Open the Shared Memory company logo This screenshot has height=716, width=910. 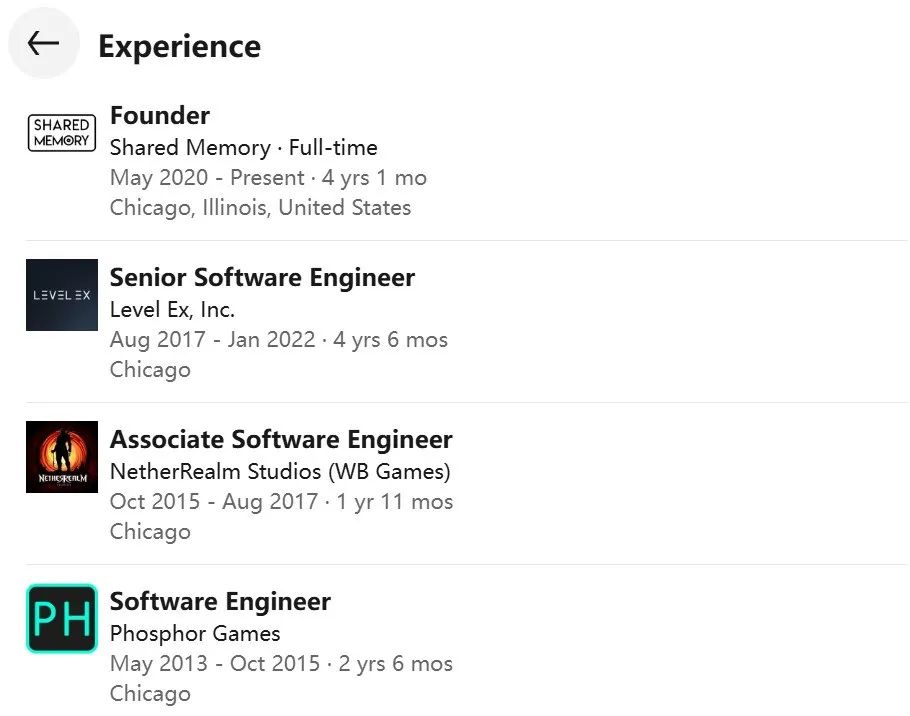pyautogui.click(x=62, y=133)
